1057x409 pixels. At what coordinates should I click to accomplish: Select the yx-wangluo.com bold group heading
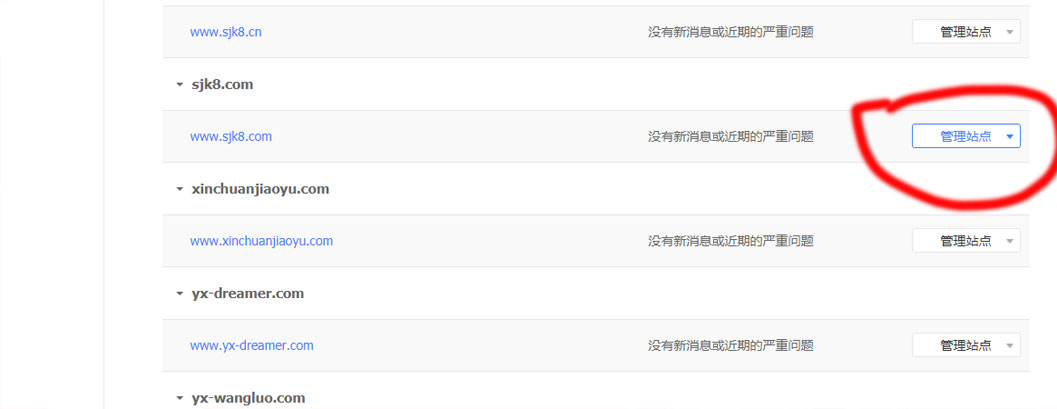click(x=248, y=398)
